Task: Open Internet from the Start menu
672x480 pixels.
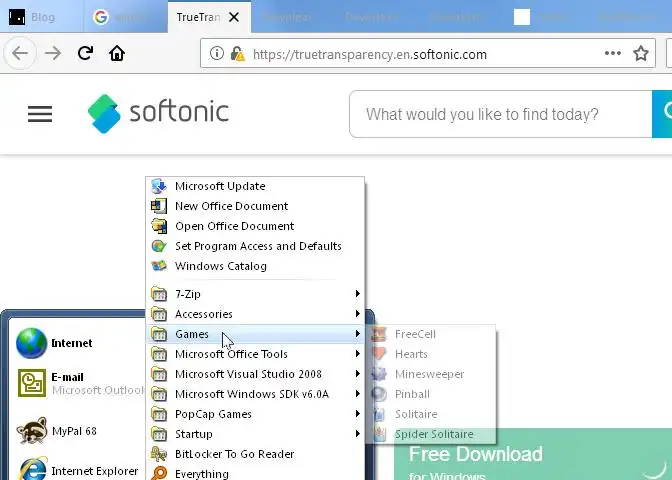Action: click(78, 343)
